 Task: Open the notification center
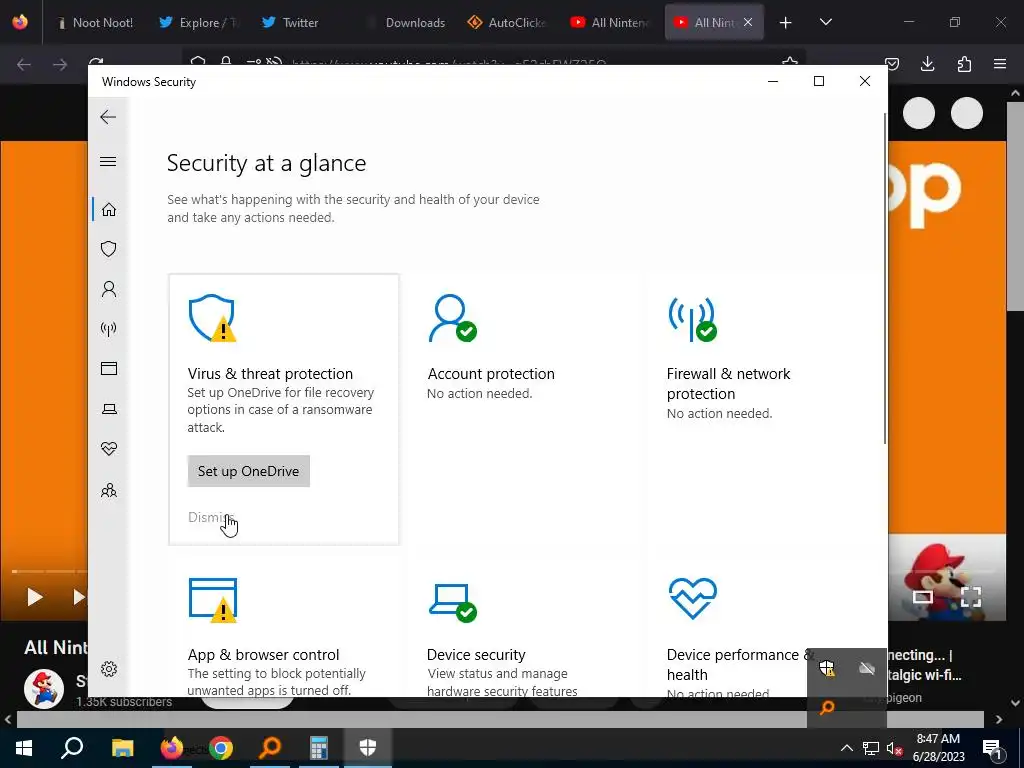[x=993, y=748]
